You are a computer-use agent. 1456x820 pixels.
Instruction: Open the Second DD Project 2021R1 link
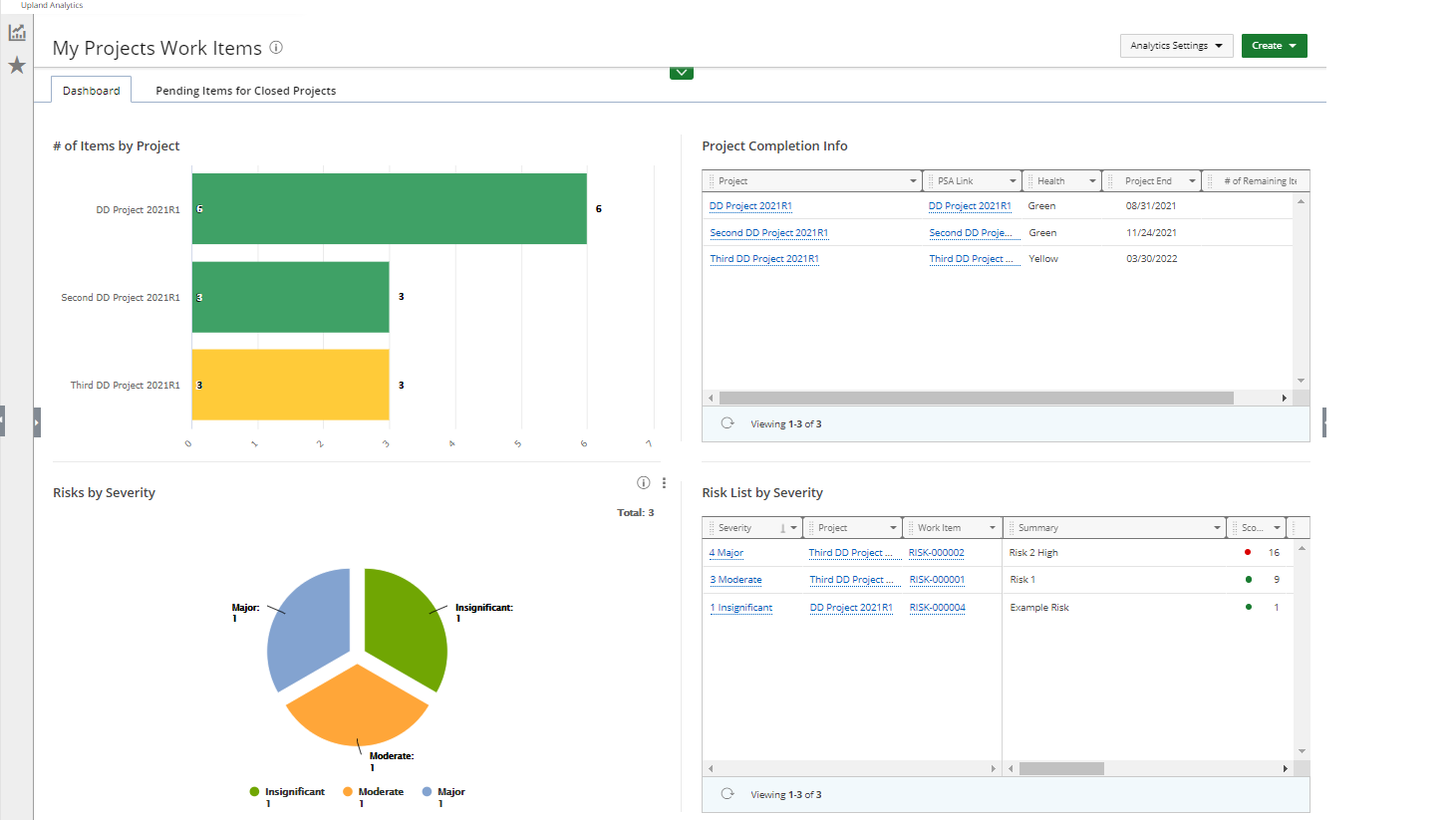click(x=768, y=233)
